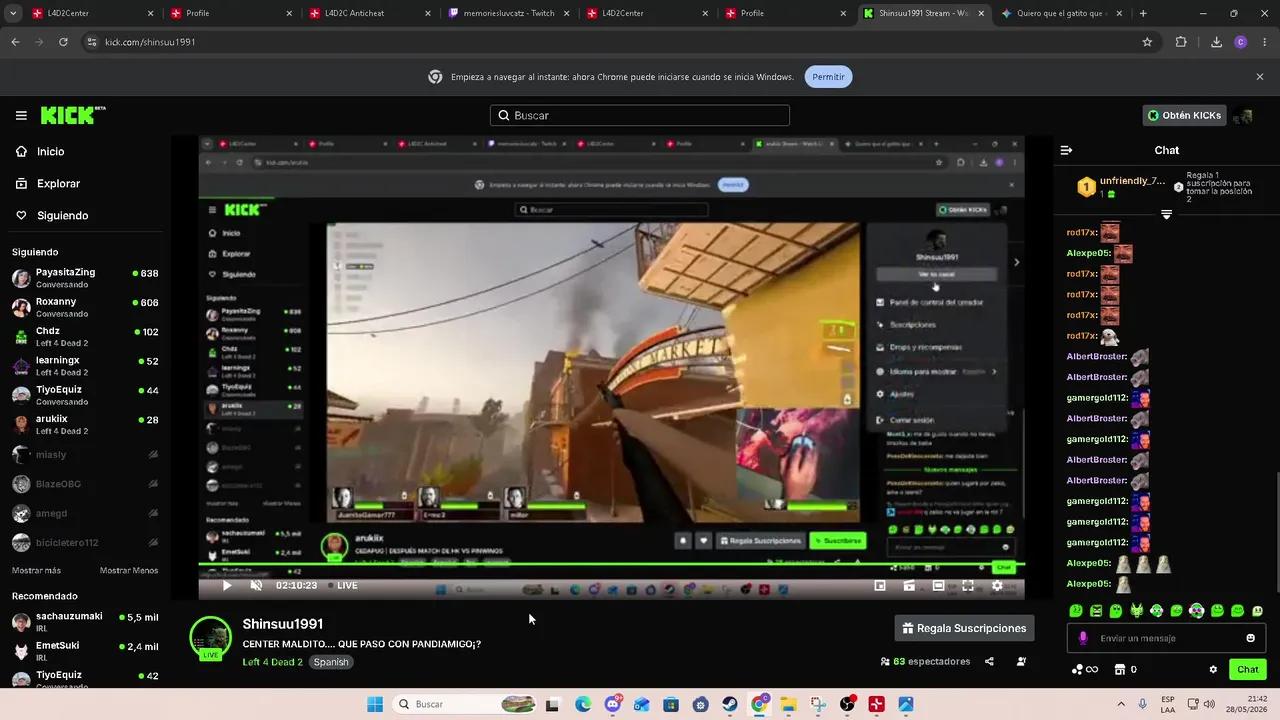Click the Enviar un mensaje chat input
This screenshot has width=1280, height=720.
pyautogui.click(x=1166, y=638)
